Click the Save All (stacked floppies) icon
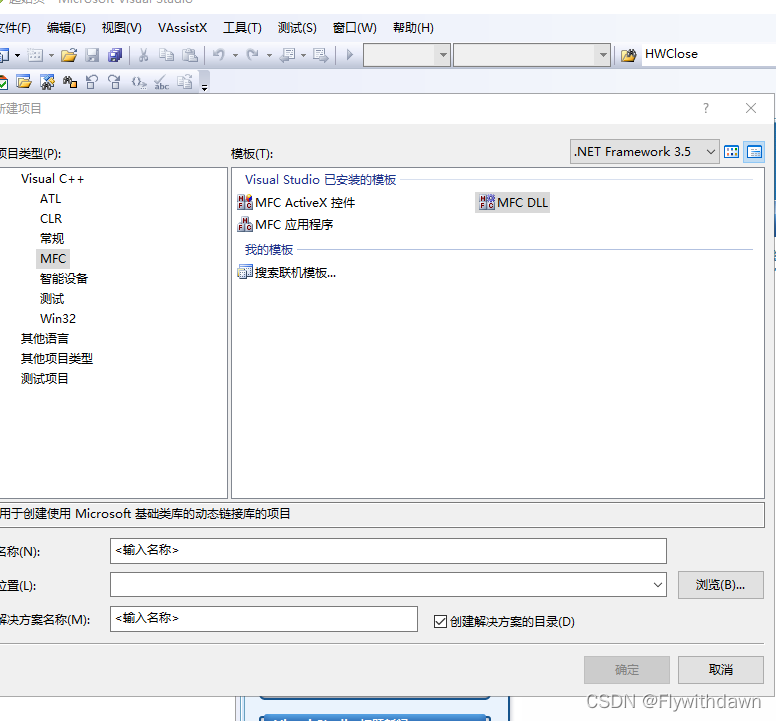Screen dimensions: 776x721 coord(115,55)
